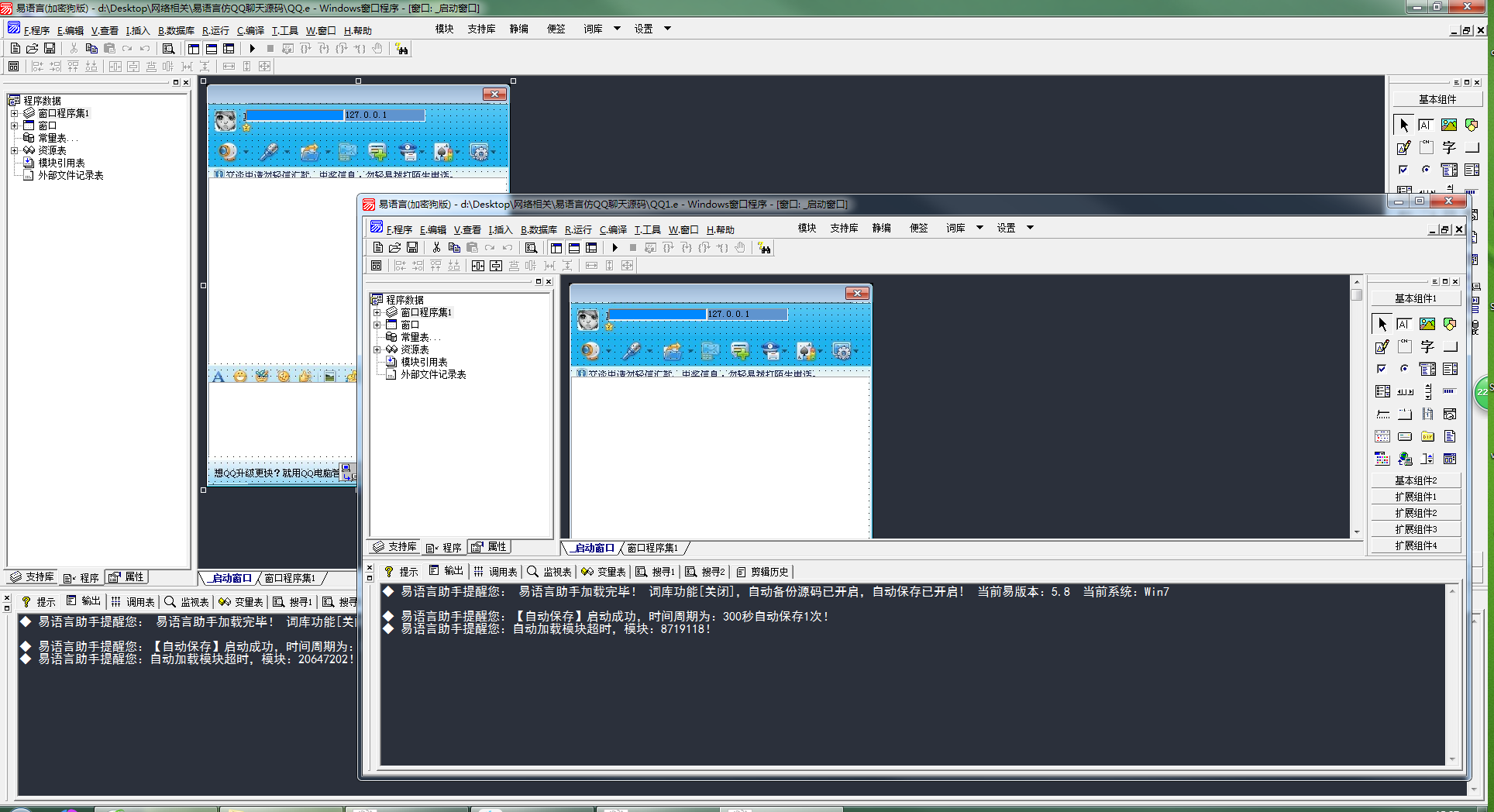
Task: Open 扩展组件4 section in front component box
Action: 1416,545
